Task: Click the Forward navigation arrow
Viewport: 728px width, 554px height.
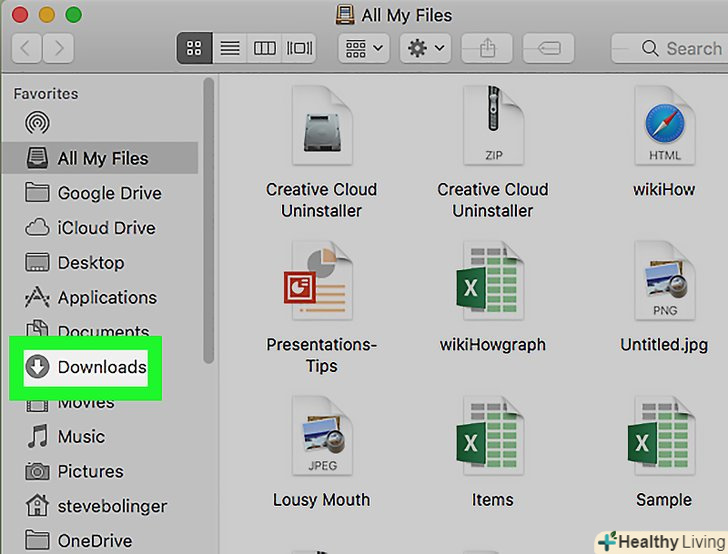Action: (x=59, y=48)
